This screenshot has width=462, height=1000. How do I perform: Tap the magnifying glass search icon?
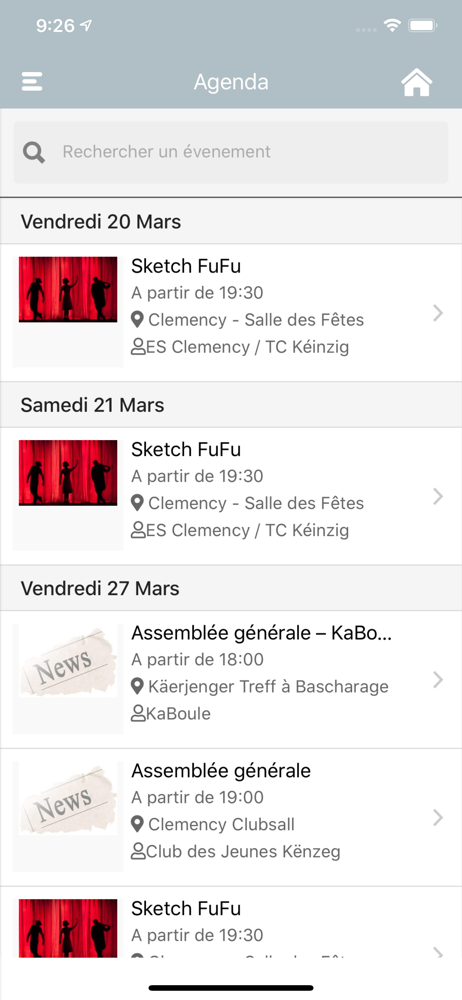pos(34,152)
